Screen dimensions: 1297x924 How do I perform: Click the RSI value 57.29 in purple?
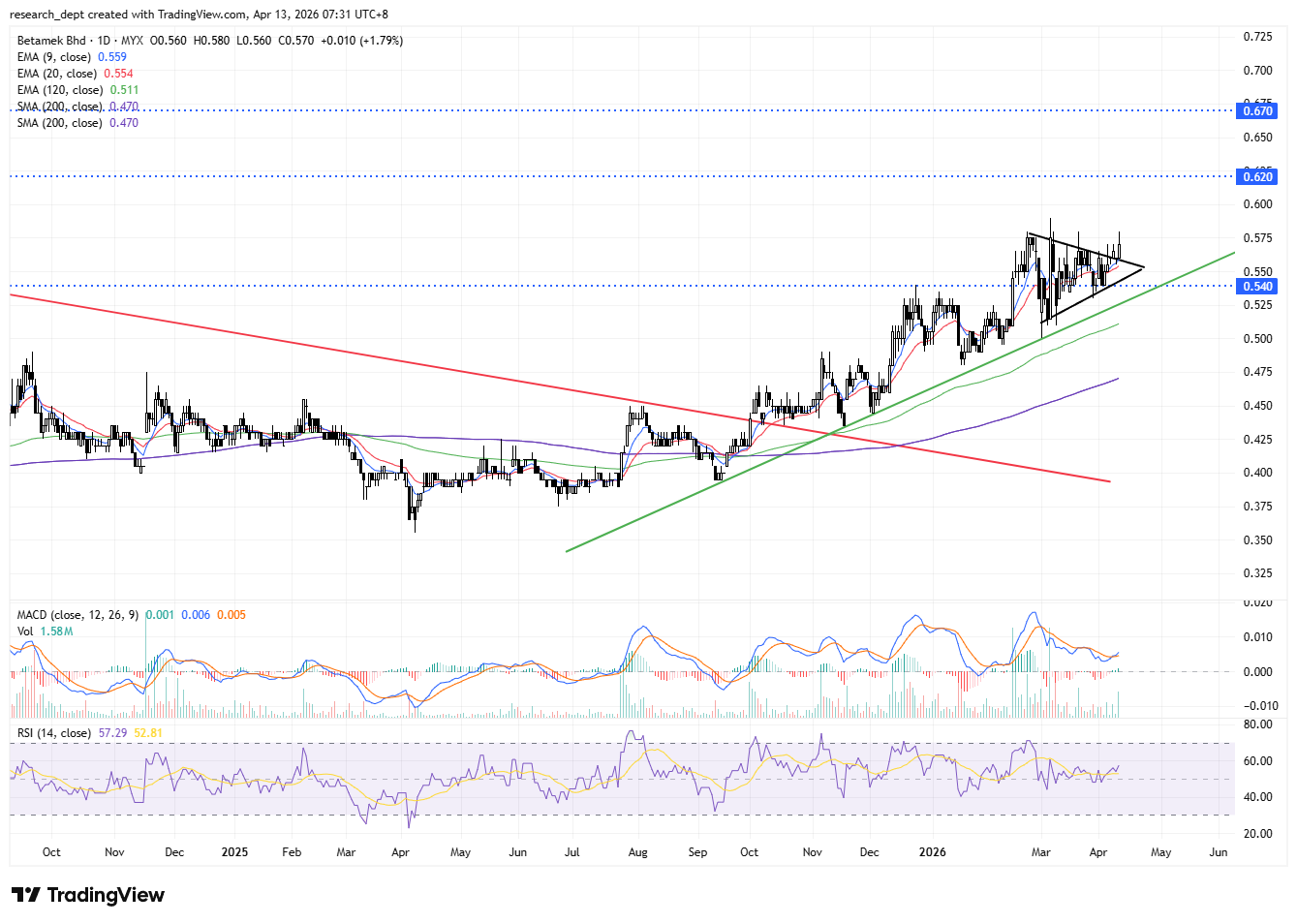tap(112, 733)
